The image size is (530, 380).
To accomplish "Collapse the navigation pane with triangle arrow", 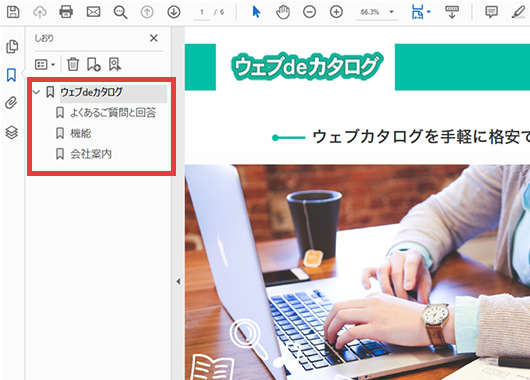I will [178, 281].
